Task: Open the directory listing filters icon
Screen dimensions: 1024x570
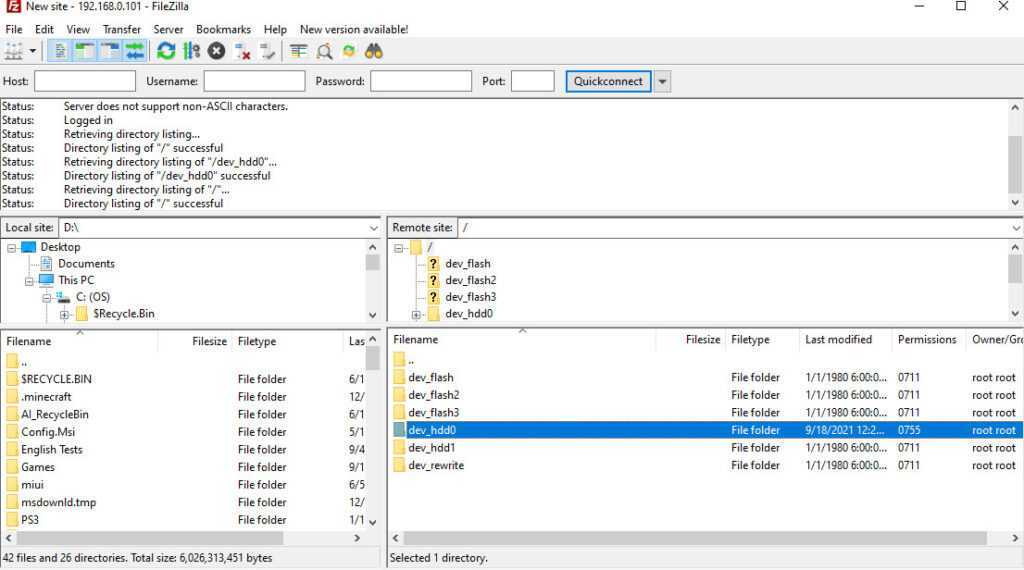Action: tap(298, 51)
